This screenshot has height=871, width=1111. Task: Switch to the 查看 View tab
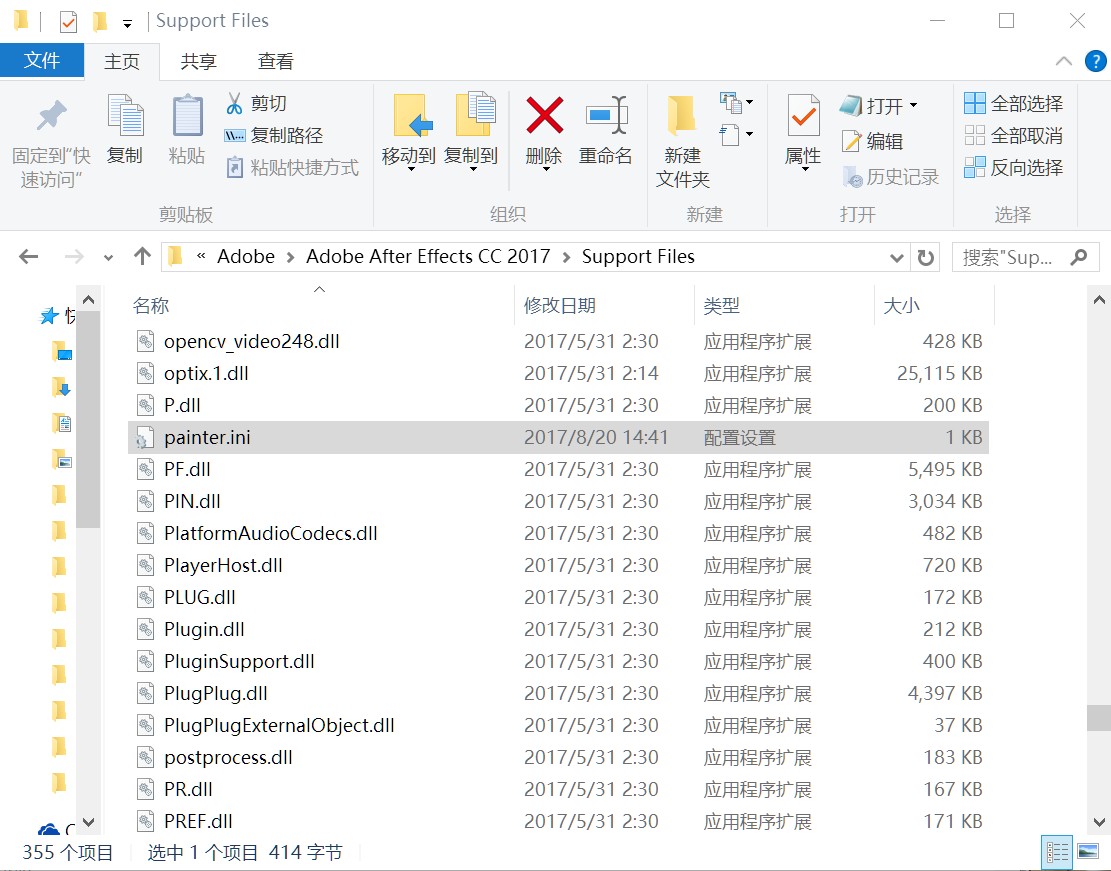click(x=276, y=62)
